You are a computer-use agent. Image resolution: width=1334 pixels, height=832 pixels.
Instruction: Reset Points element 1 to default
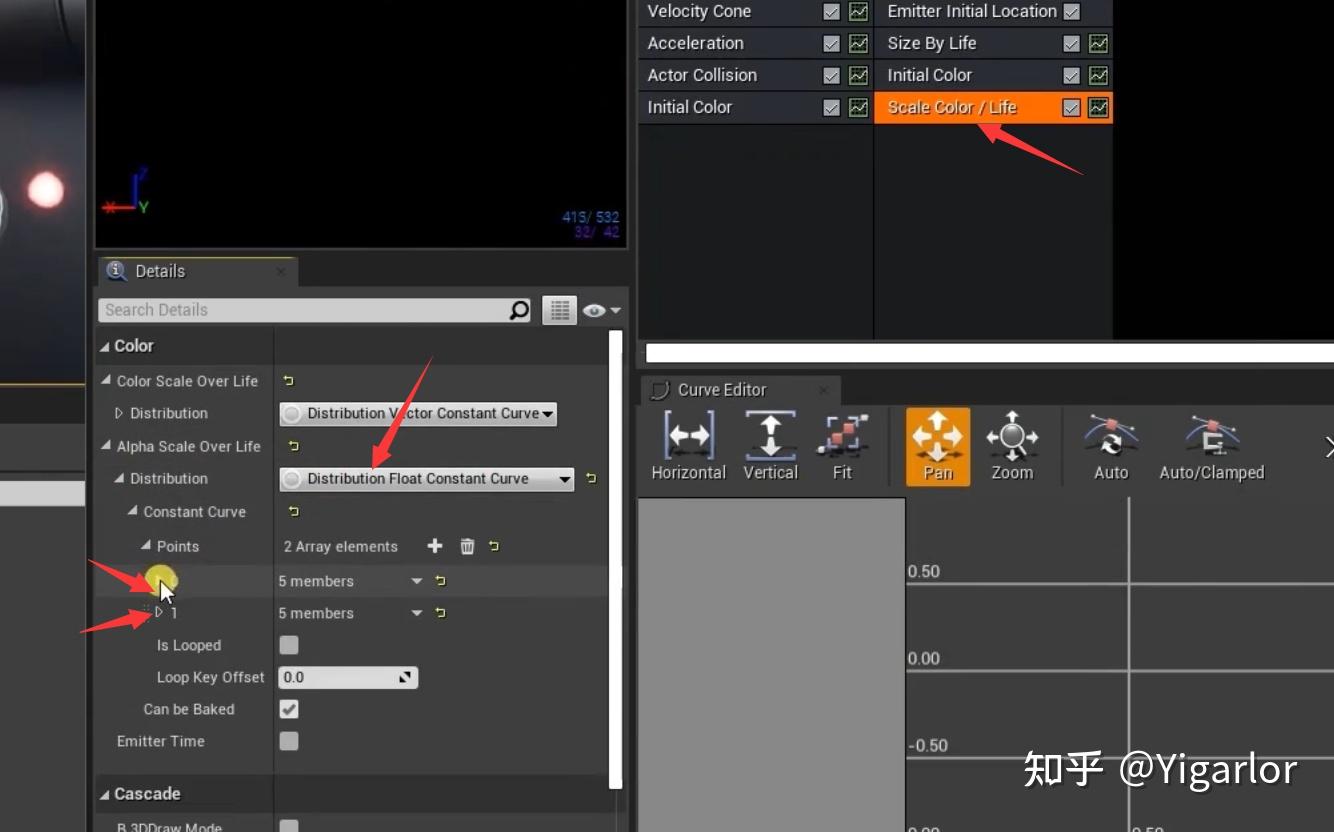441,613
